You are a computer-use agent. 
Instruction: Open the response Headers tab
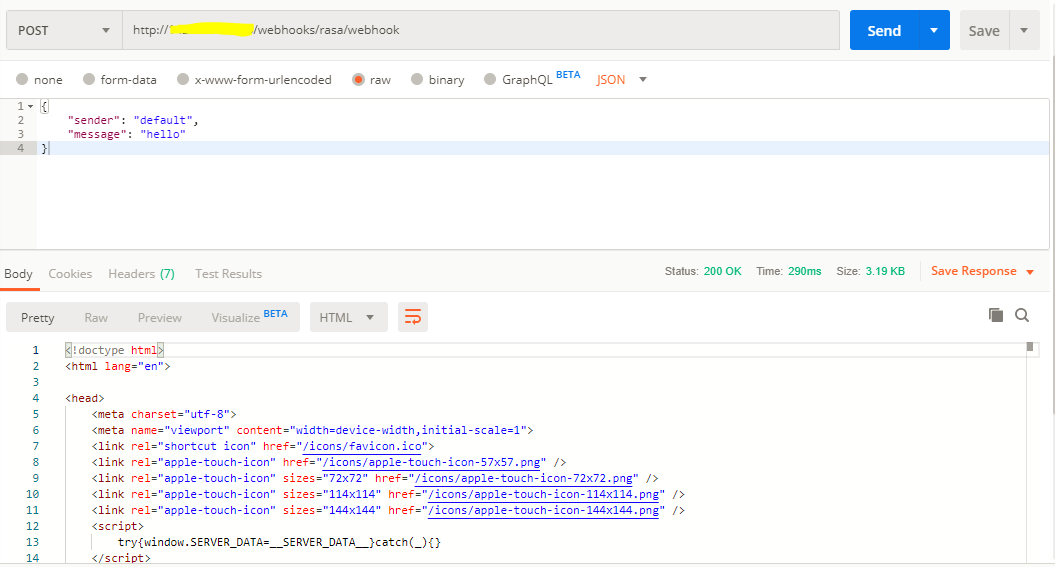(x=141, y=273)
